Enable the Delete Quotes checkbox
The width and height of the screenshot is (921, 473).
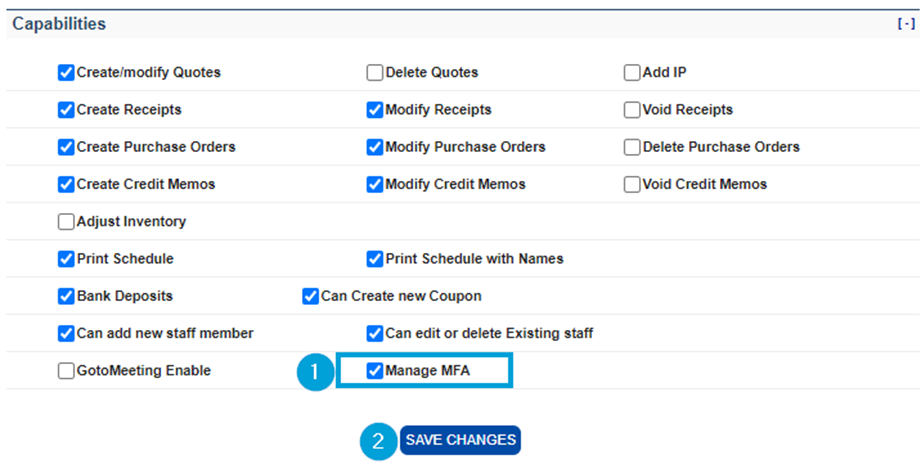[375, 72]
